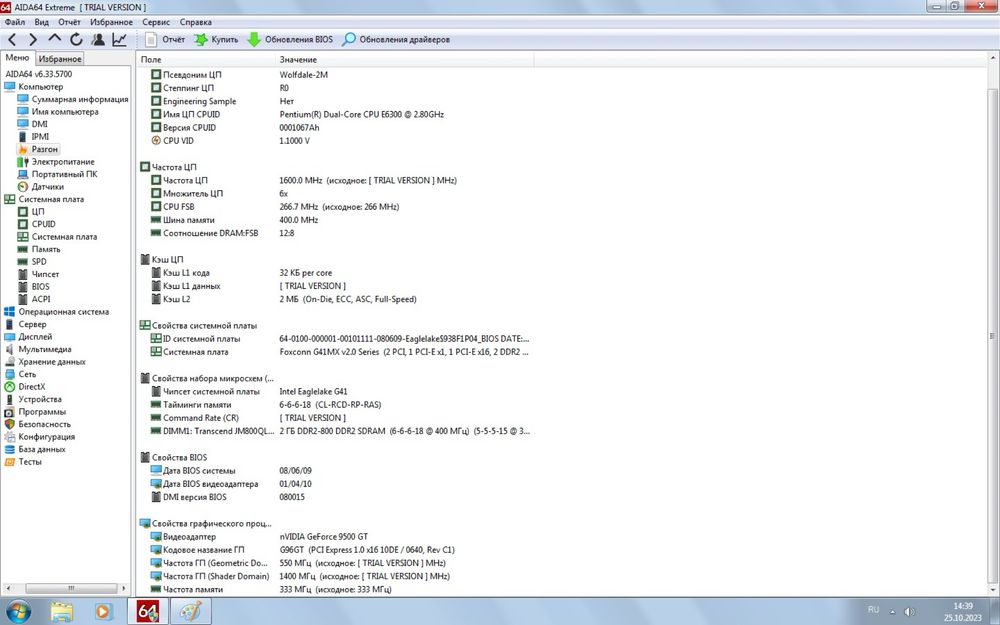This screenshot has width=1000, height=625.
Task: Open user management icon in toolbar
Action: pyautogui.click(x=98, y=40)
